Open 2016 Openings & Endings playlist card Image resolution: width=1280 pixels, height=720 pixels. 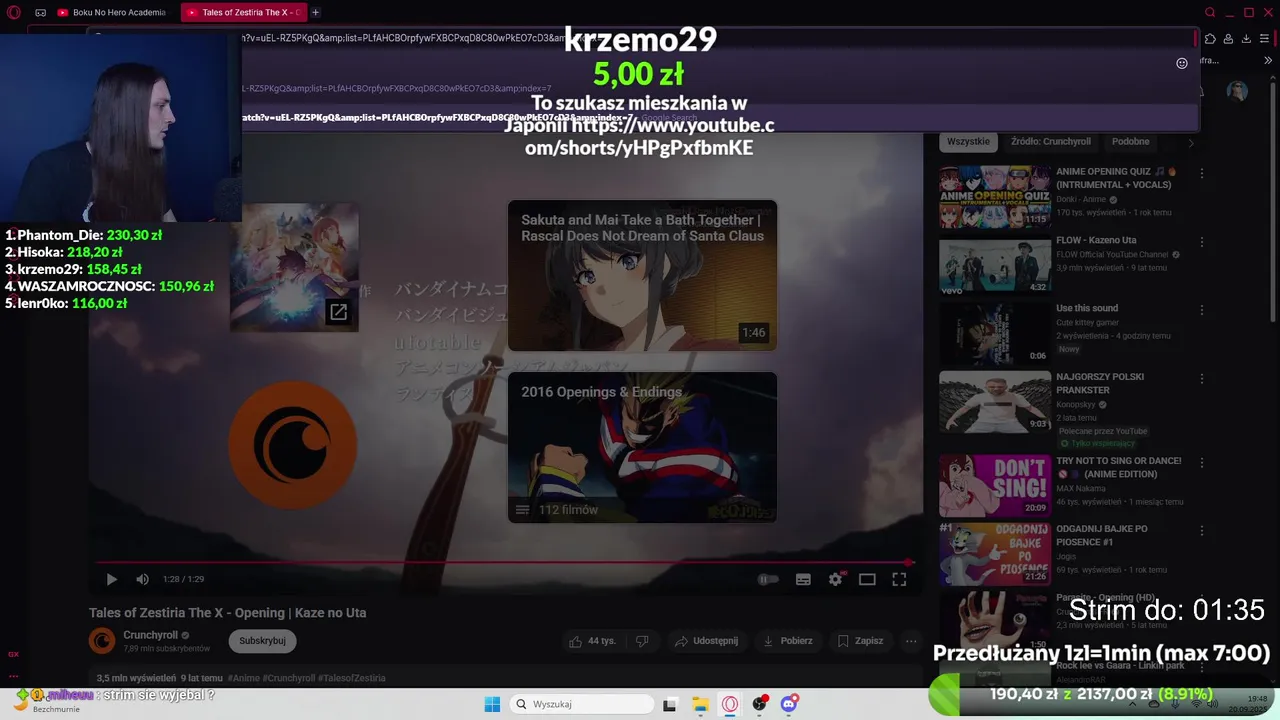click(x=642, y=447)
